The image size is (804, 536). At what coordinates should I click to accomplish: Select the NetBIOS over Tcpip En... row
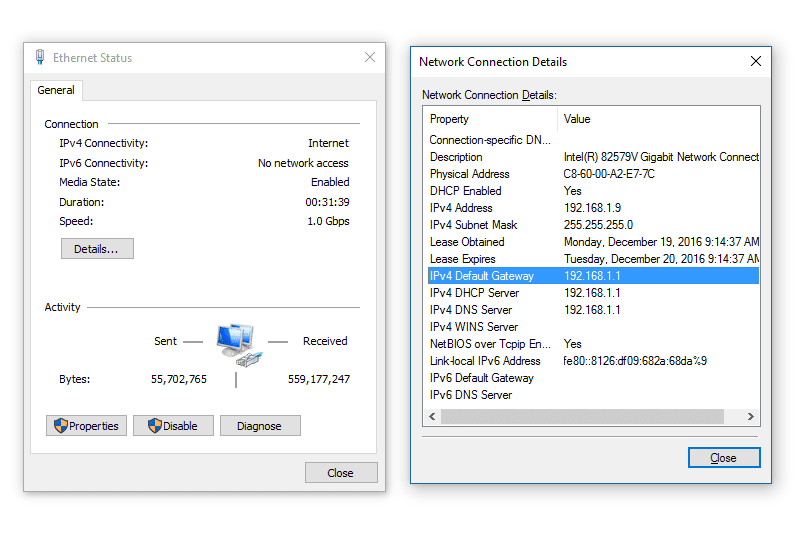[x=593, y=343]
